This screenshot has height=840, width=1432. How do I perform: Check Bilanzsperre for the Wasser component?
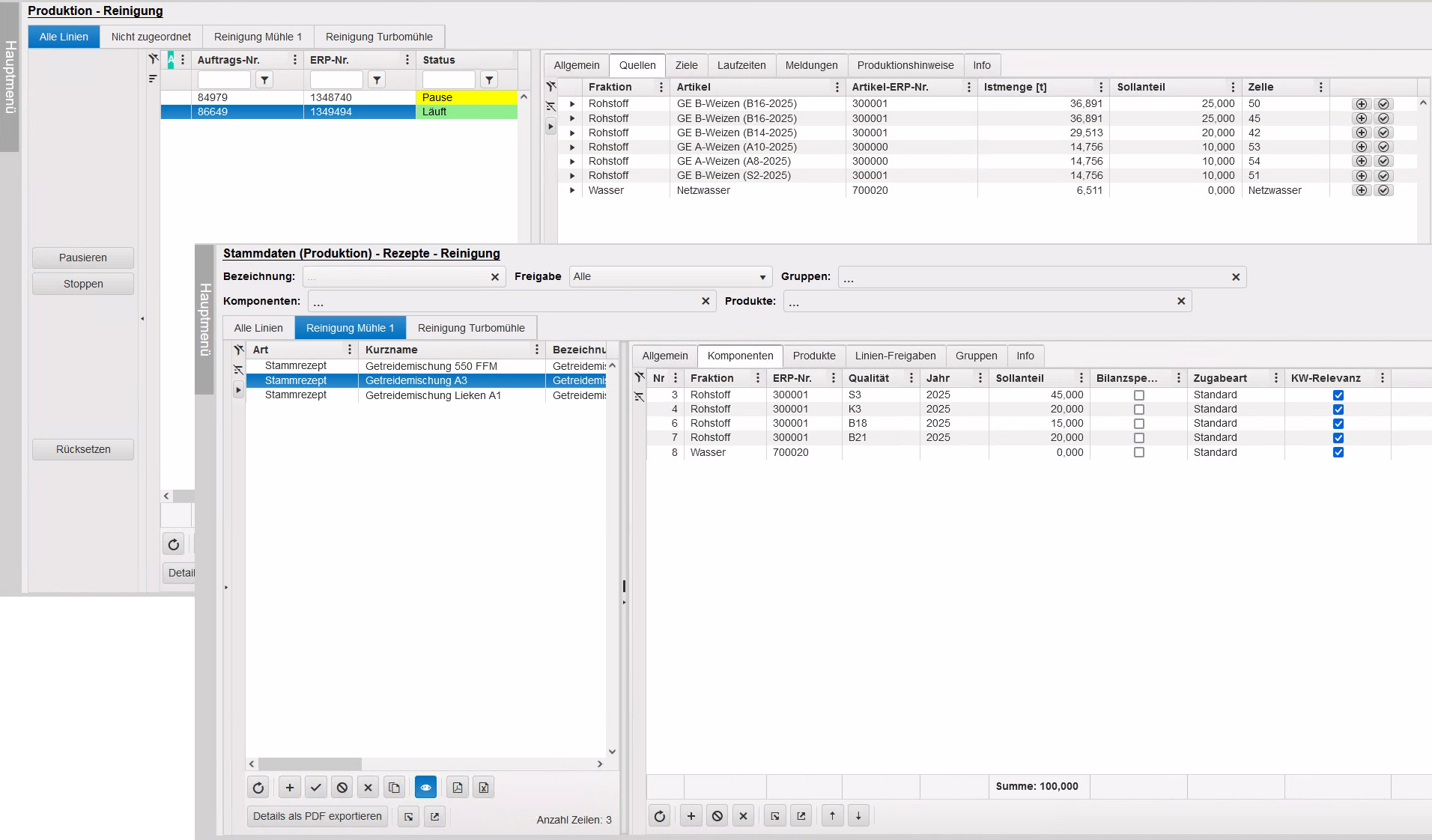pos(1139,452)
